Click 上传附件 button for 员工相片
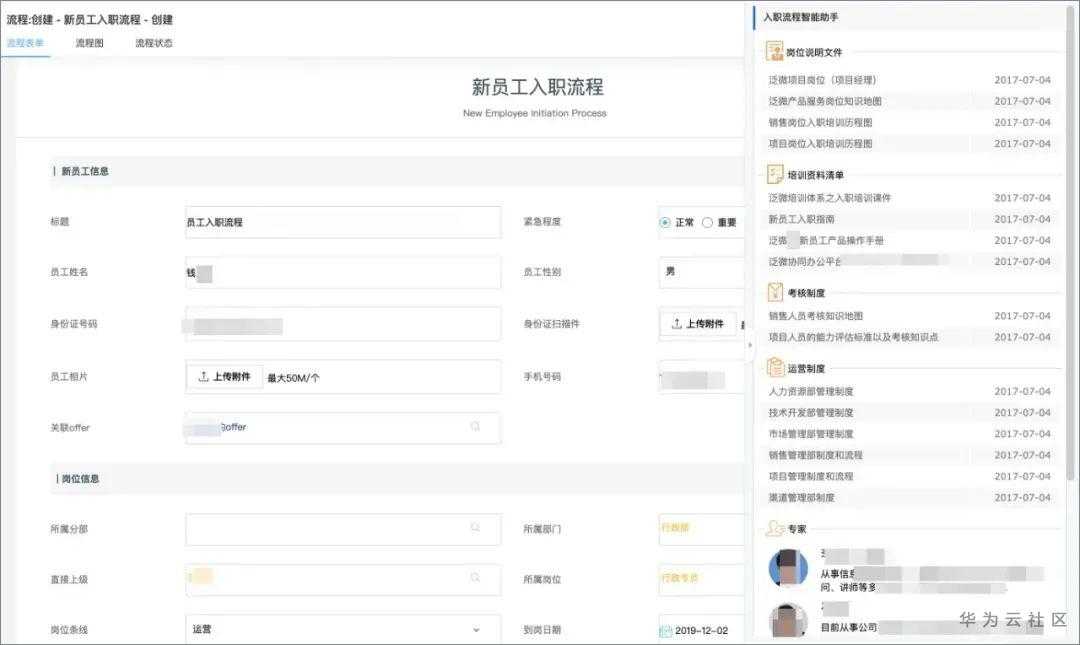Image resolution: width=1080 pixels, height=645 pixels. 225,376
